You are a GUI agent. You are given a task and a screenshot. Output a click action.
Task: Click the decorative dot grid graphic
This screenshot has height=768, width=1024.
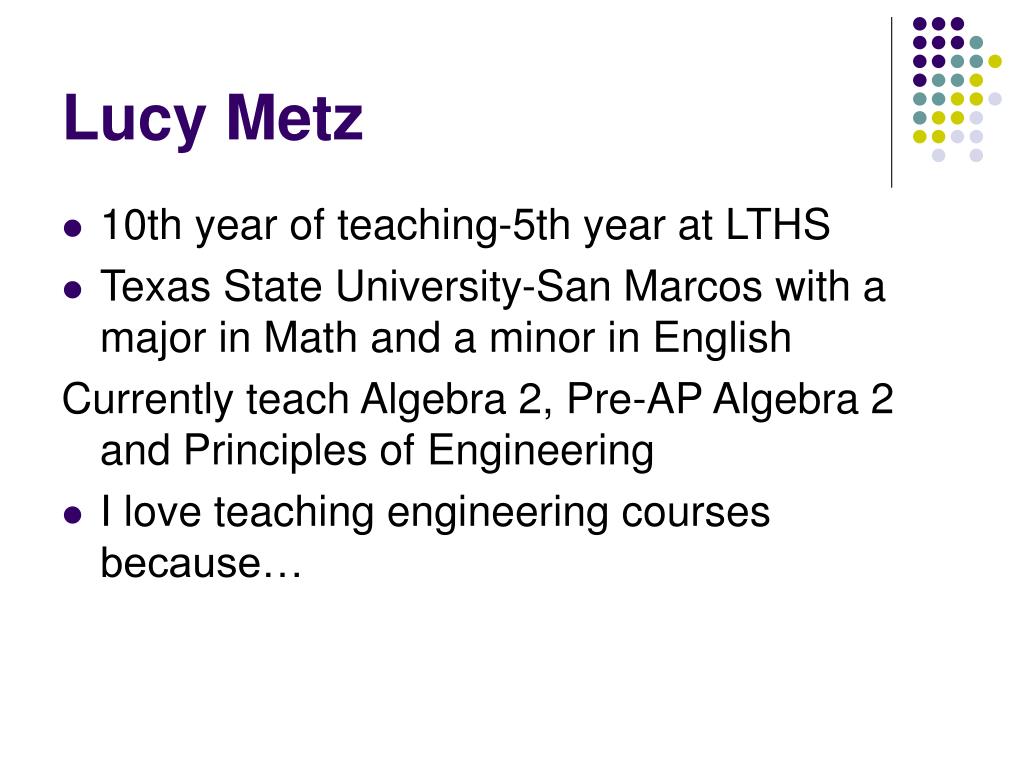(957, 89)
